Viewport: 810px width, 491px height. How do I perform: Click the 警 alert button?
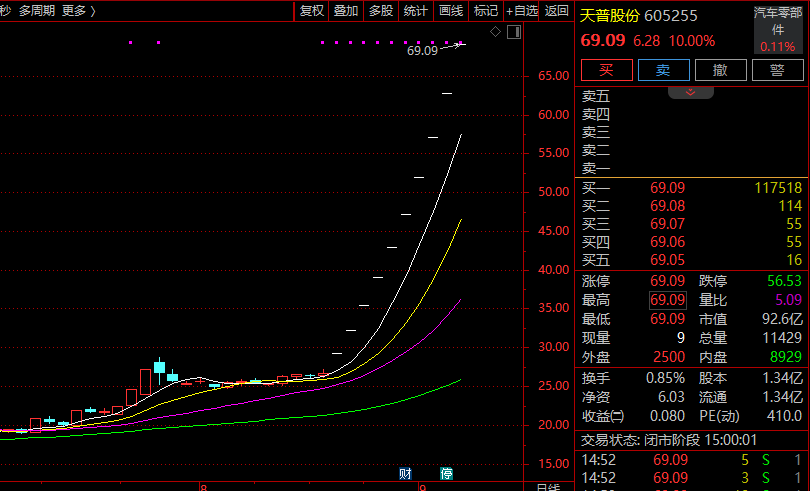click(777, 70)
